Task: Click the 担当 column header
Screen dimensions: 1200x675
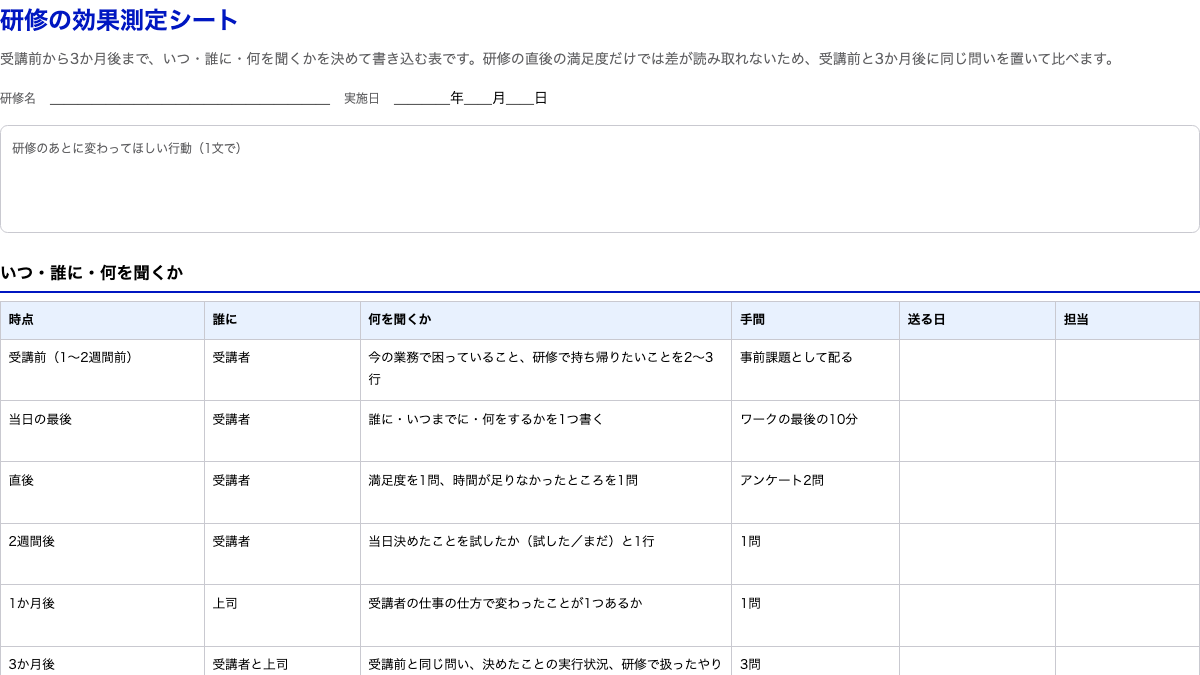Action: point(1128,320)
